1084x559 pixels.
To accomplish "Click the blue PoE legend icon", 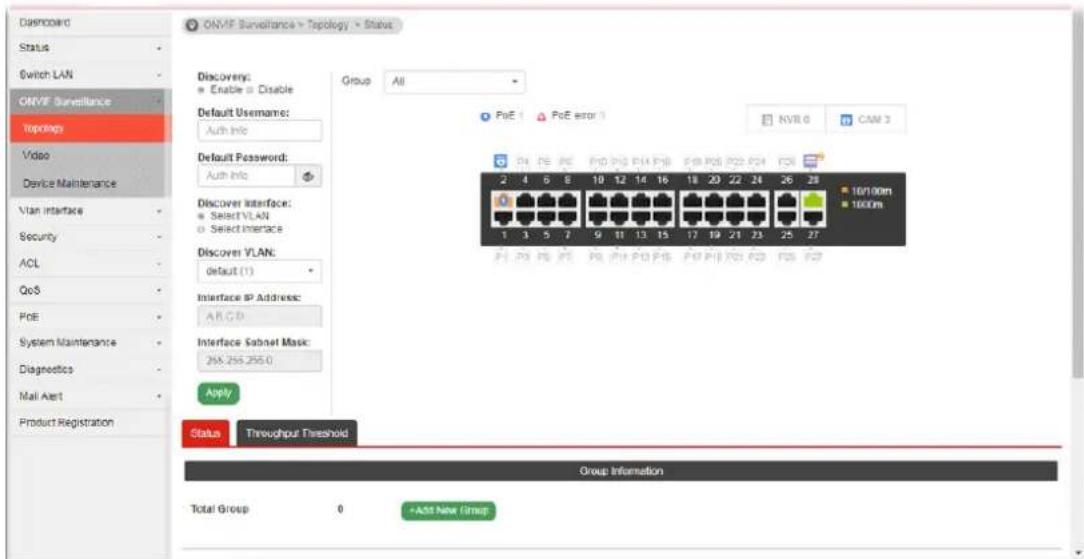I will pyautogui.click(x=485, y=116).
